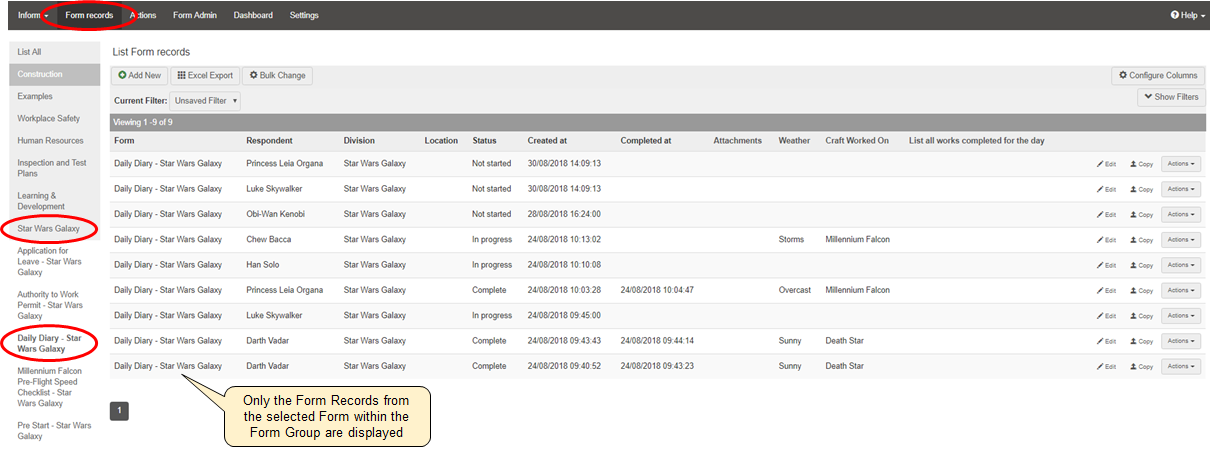This screenshot has width=1210, height=453.
Task: Sort by the Created at column header
Action: coord(547,141)
